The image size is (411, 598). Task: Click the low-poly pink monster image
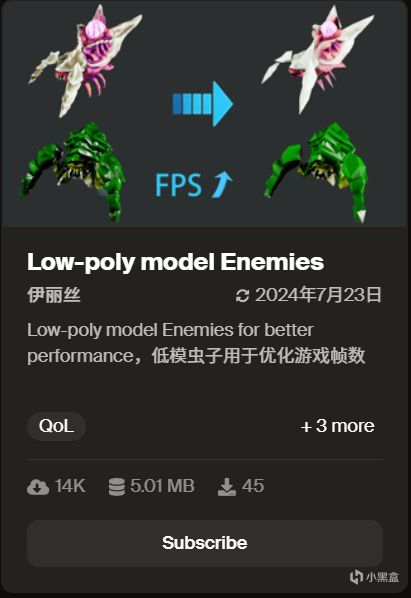[x=318, y=59]
